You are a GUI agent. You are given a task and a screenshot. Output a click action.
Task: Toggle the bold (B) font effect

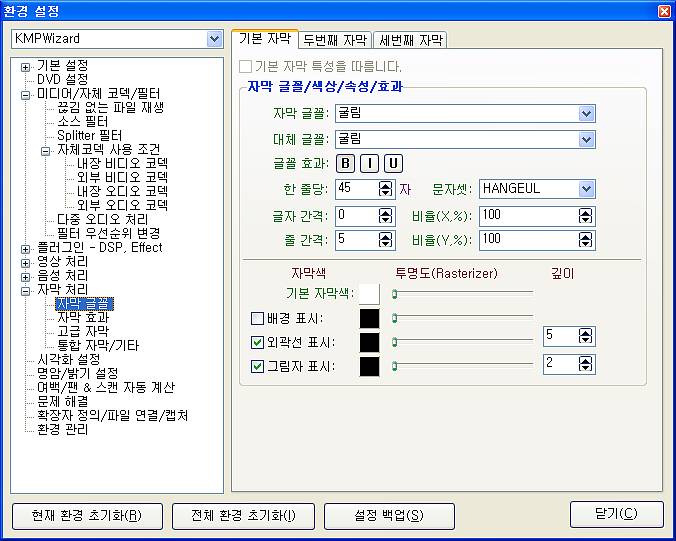coord(346,164)
